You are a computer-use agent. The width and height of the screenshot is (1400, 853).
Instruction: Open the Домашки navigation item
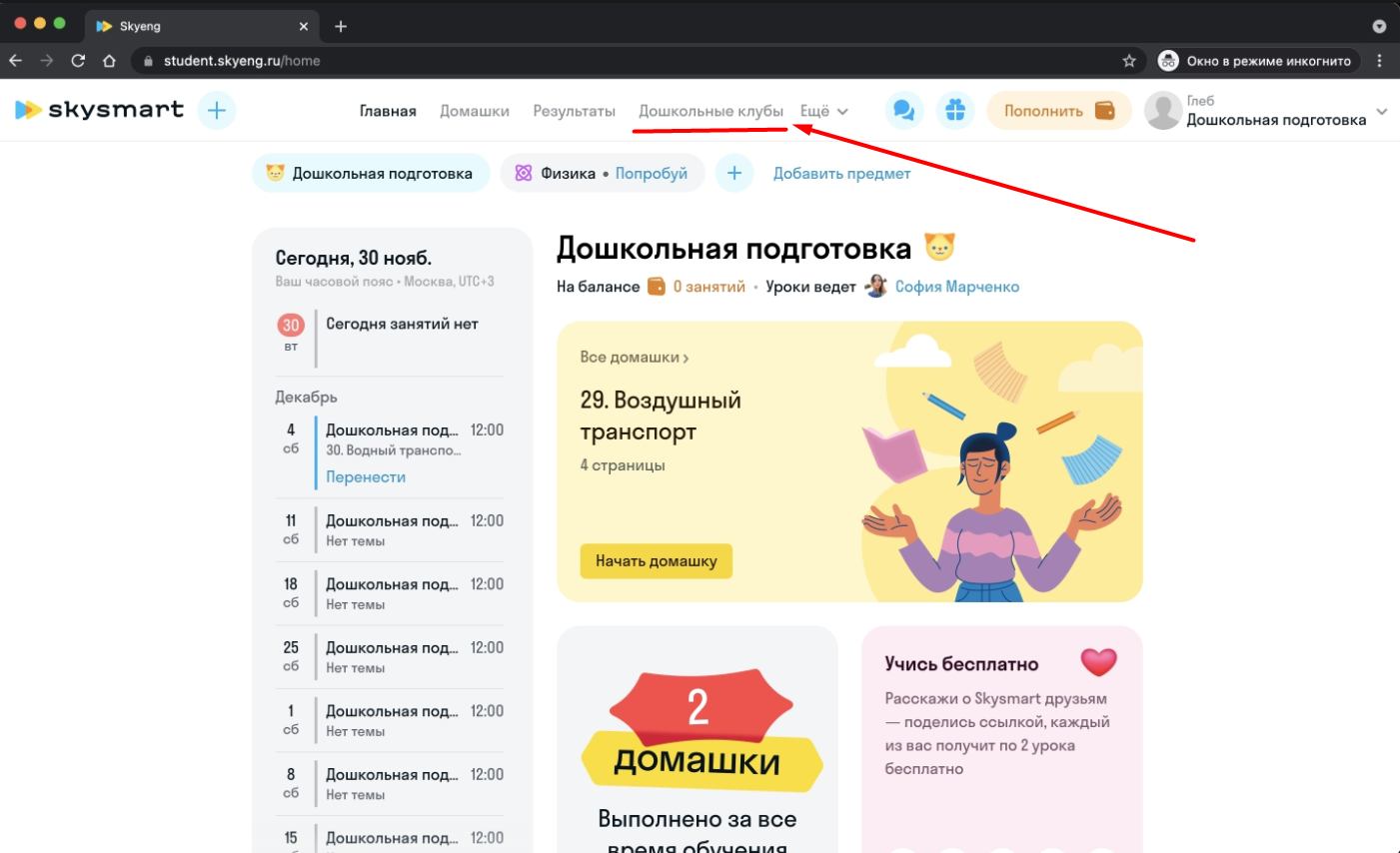tap(475, 111)
